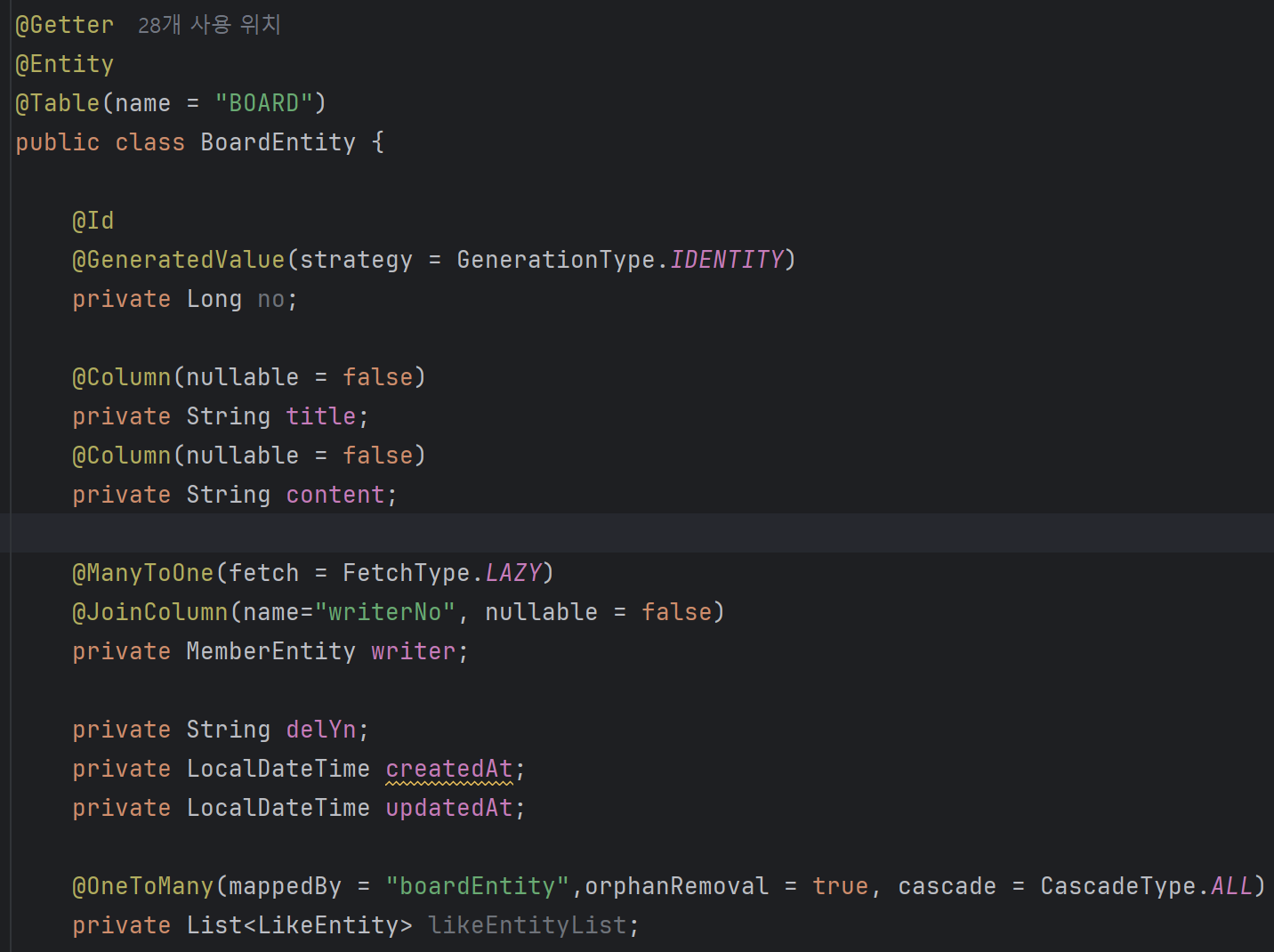Click LocalDateTime type before createdAt
1274x952 pixels.
coord(278,769)
